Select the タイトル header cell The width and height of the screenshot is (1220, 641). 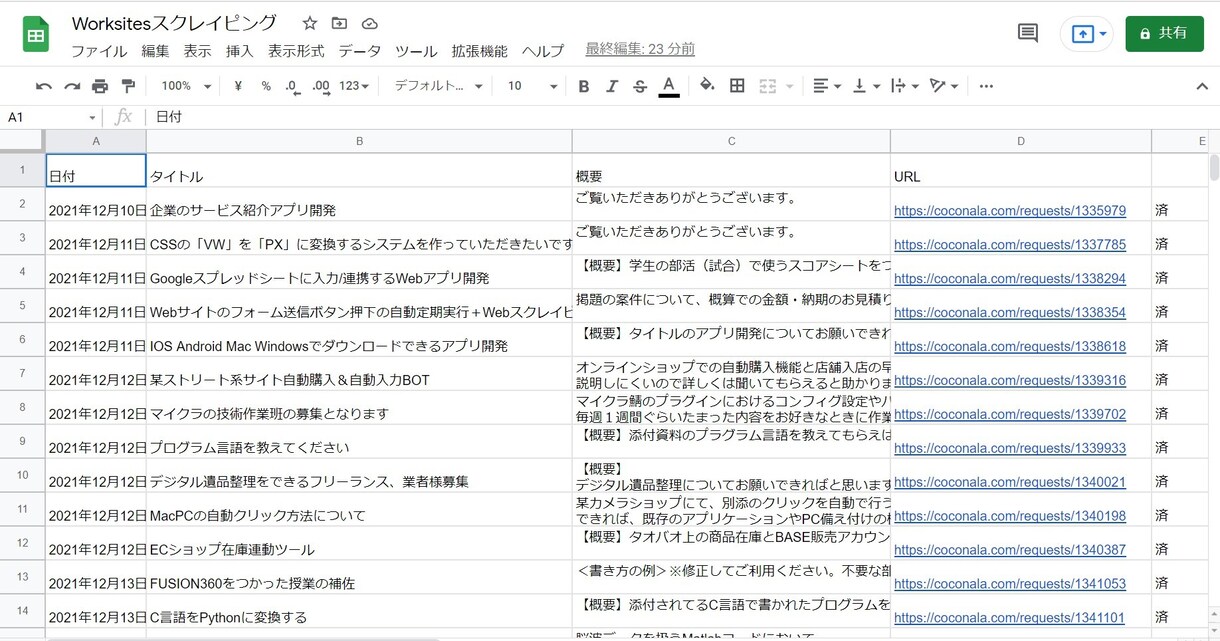coord(359,170)
